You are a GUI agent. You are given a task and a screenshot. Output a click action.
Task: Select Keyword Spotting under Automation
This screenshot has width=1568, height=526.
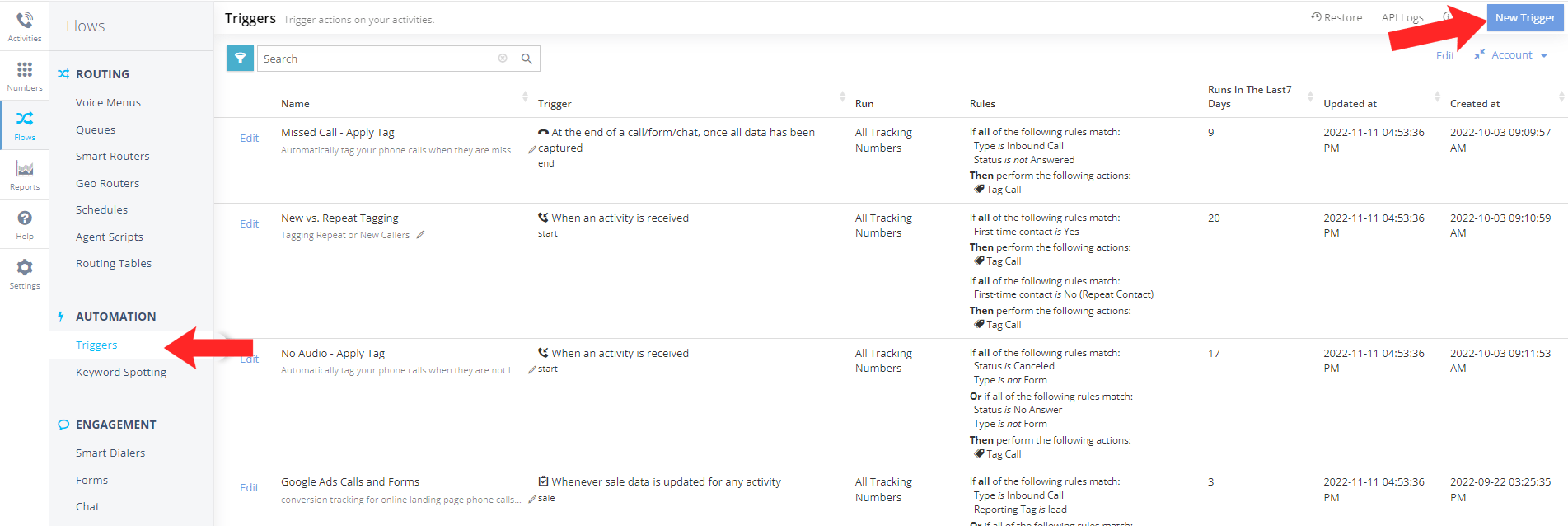tap(121, 373)
